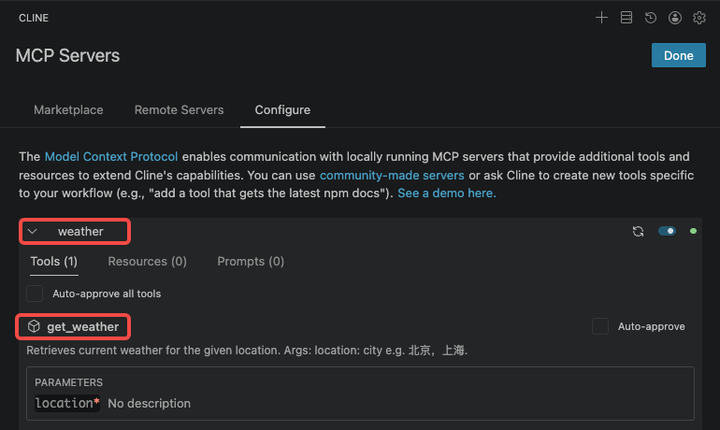Open the Resources (0) tab
The image size is (720, 430).
(147, 261)
